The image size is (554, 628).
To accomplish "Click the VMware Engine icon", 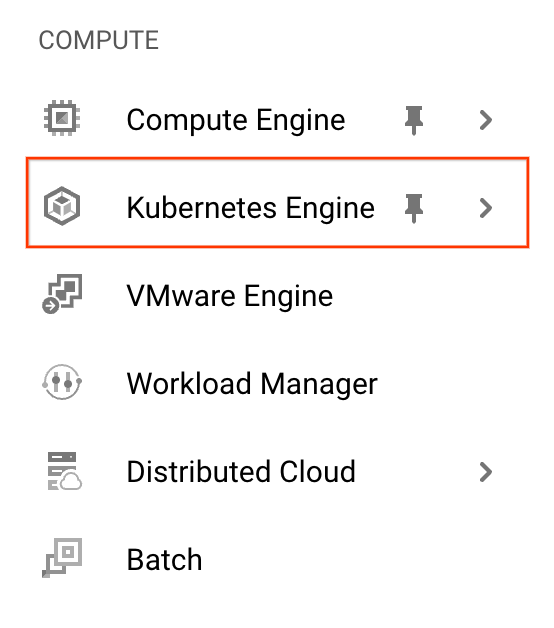I will 62,294.
